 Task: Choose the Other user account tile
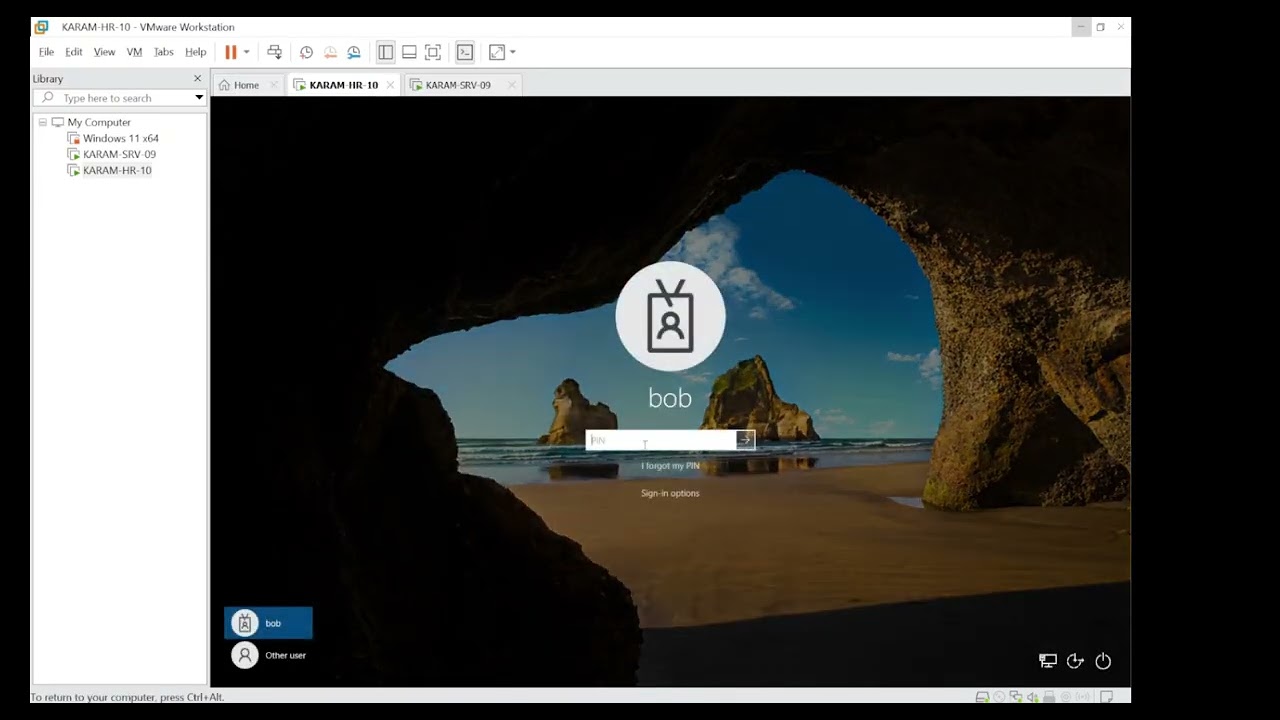268,655
